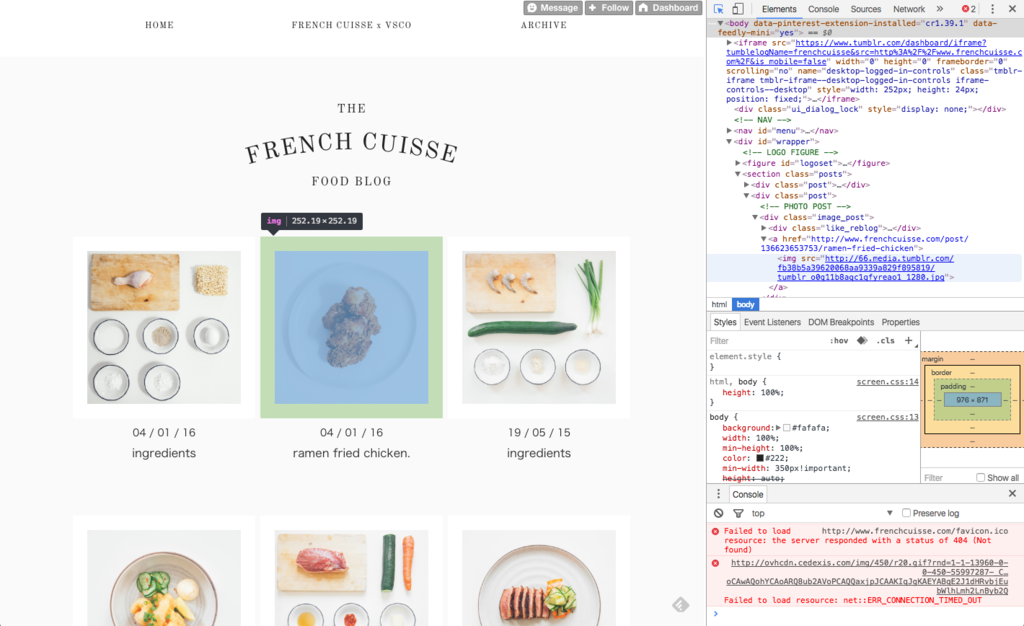The image size is (1024, 626).
Task: Click the console filter funnel icon
Action: pos(738,513)
